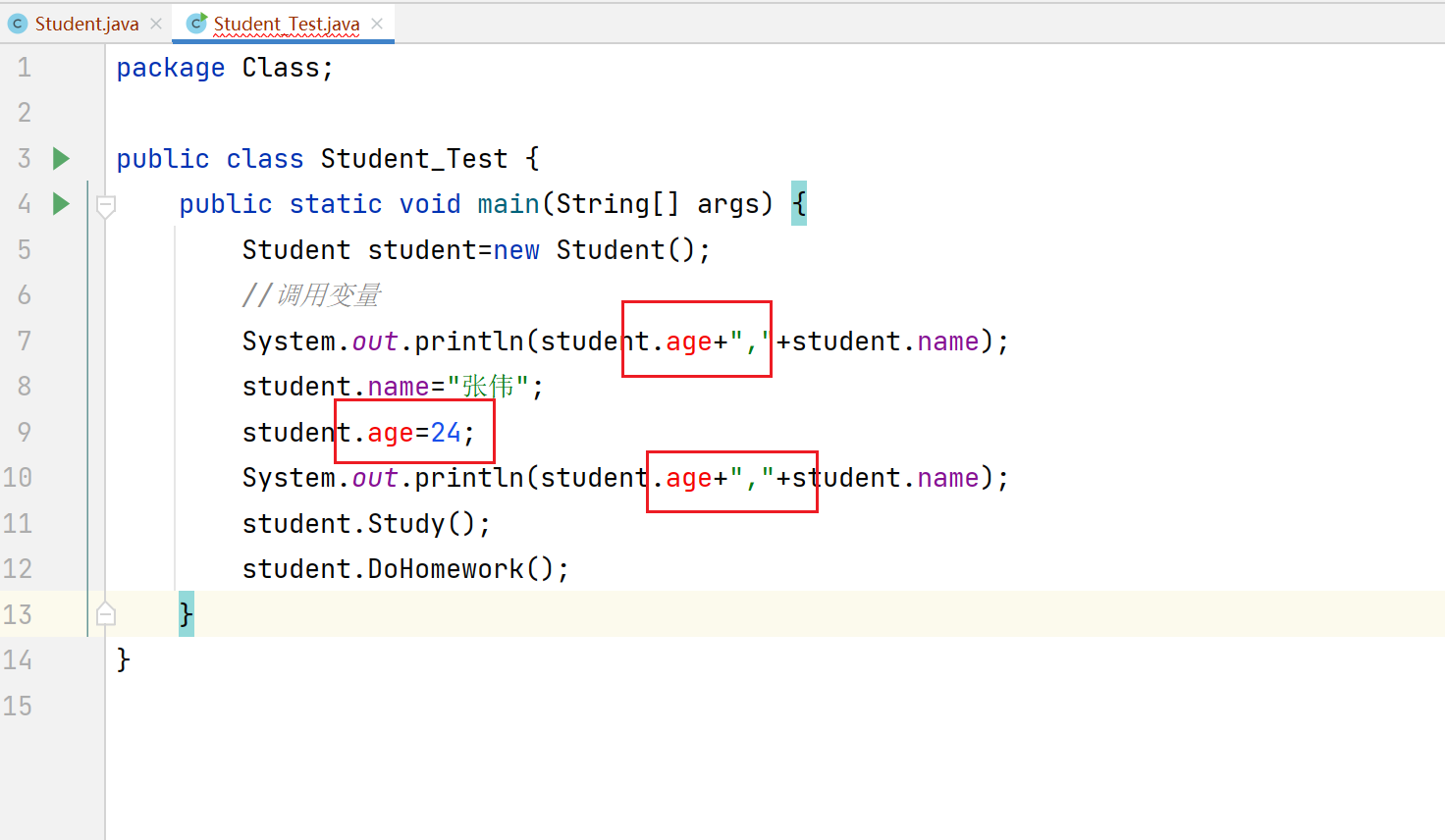Click 'out' on line 10
Image resolution: width=1445 pixels, height=840 pixels.
tap(375, 478)
